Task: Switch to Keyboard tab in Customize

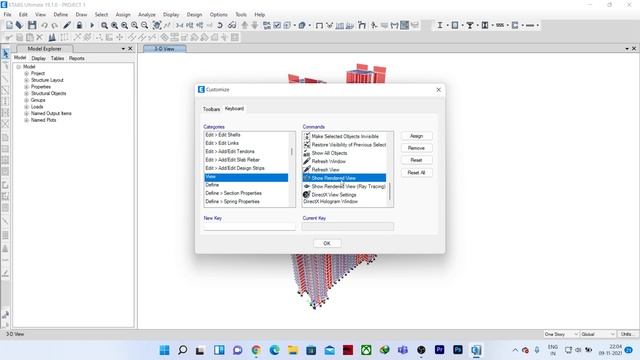Action: (x=234, y=109)
